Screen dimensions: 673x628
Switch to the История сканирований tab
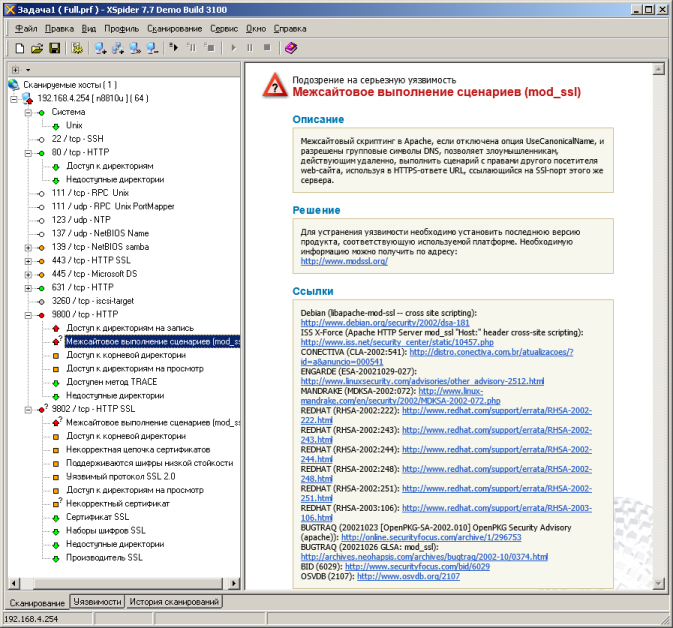click(x=174, y=602)
